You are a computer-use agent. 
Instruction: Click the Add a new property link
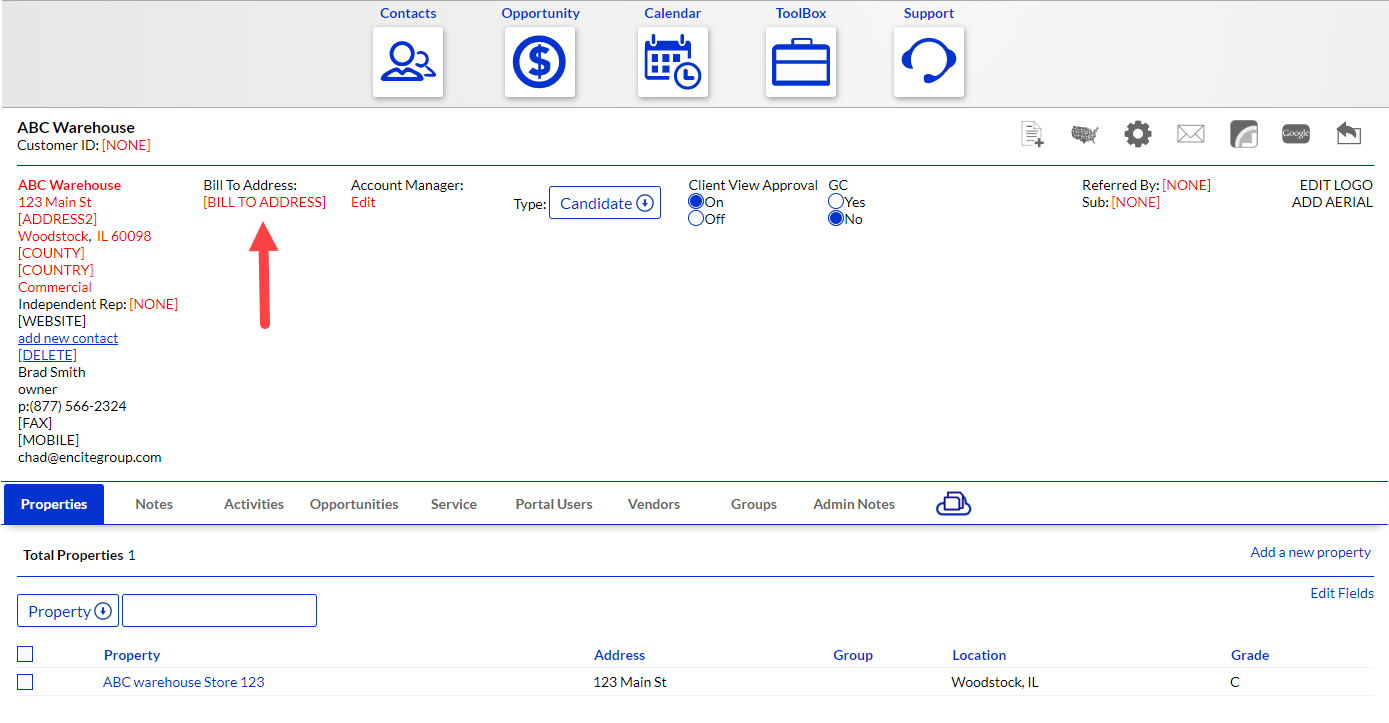coord(1310,552)
